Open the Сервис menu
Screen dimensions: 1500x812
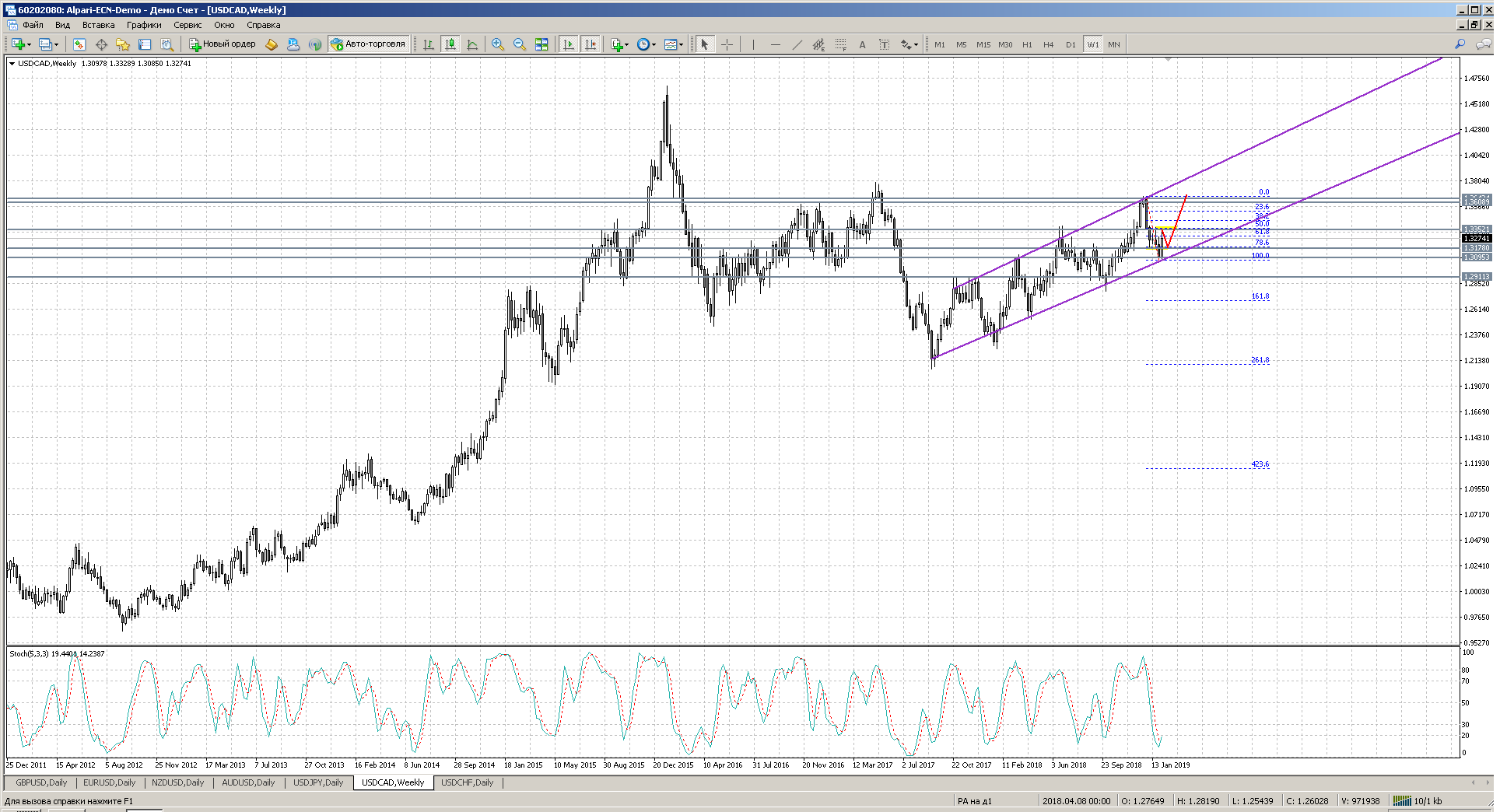pos(187,25)
